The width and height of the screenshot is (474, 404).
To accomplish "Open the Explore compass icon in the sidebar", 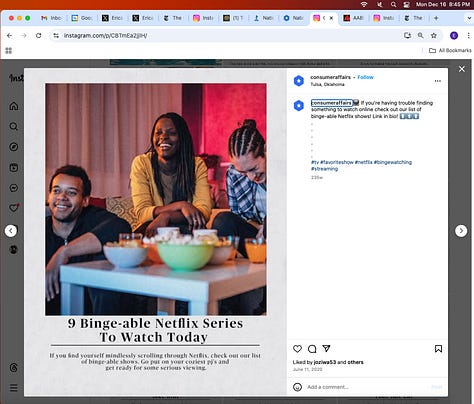I will (14, 147).
